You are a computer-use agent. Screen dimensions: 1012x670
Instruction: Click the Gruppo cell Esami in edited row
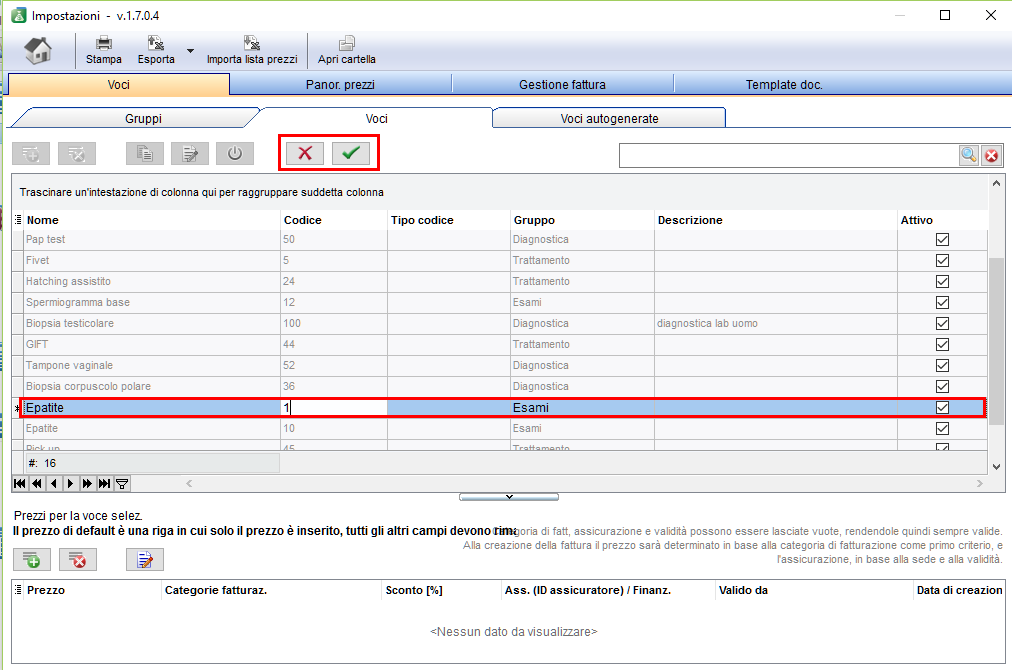point(582,407)
